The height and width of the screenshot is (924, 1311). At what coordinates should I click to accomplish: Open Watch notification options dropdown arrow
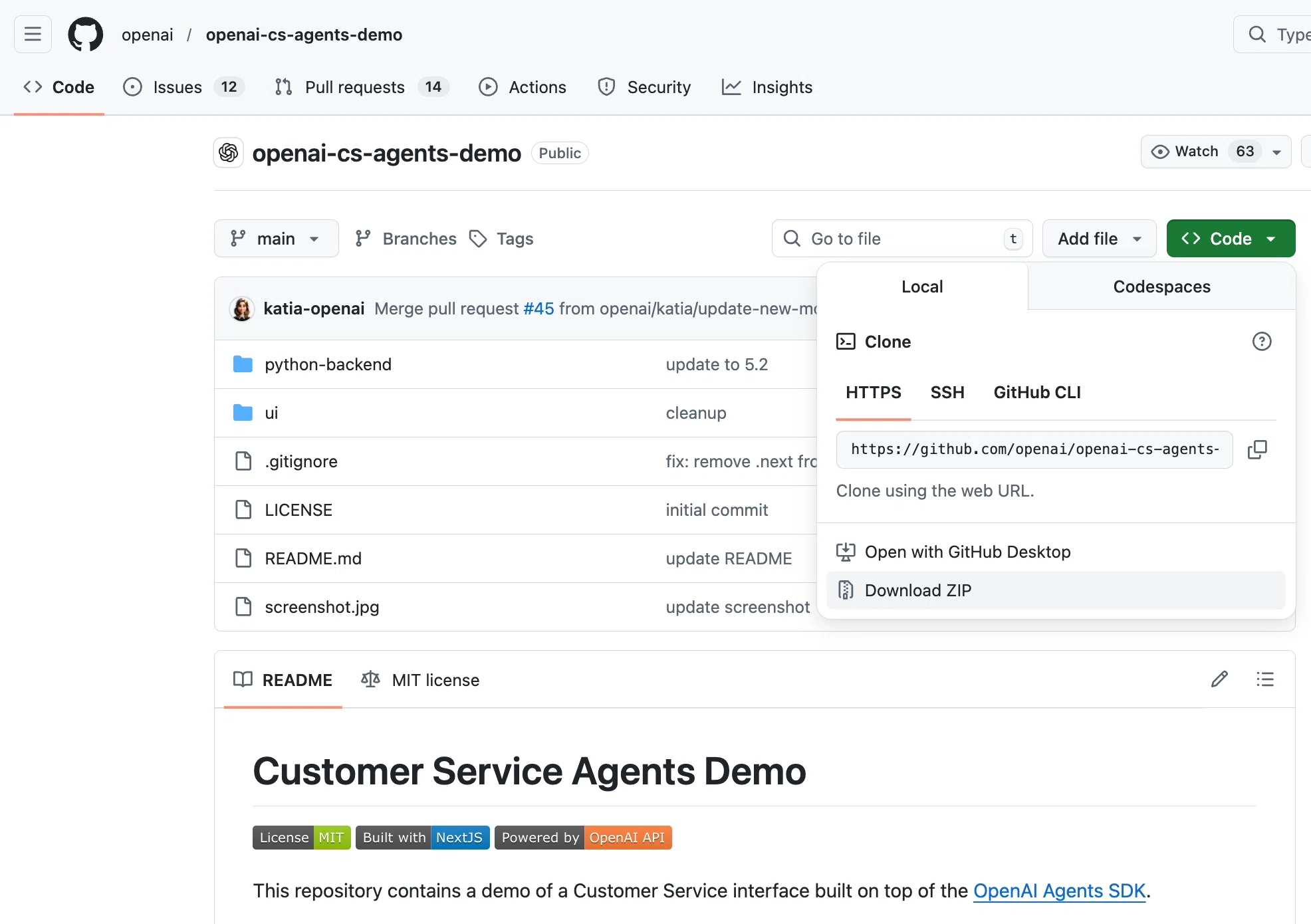pyautogui.click(x=1277, y=152)
